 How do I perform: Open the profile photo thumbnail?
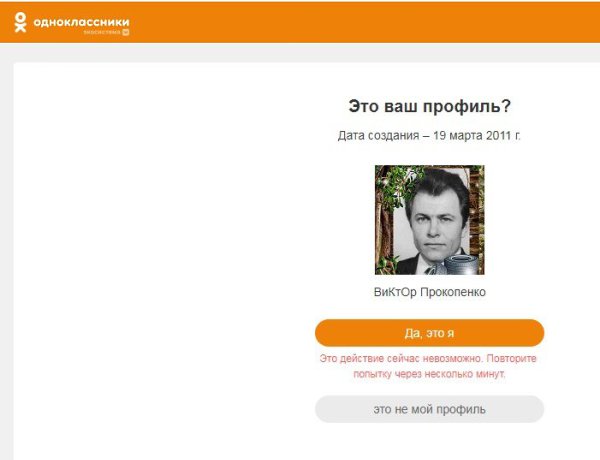pos(429,220)
